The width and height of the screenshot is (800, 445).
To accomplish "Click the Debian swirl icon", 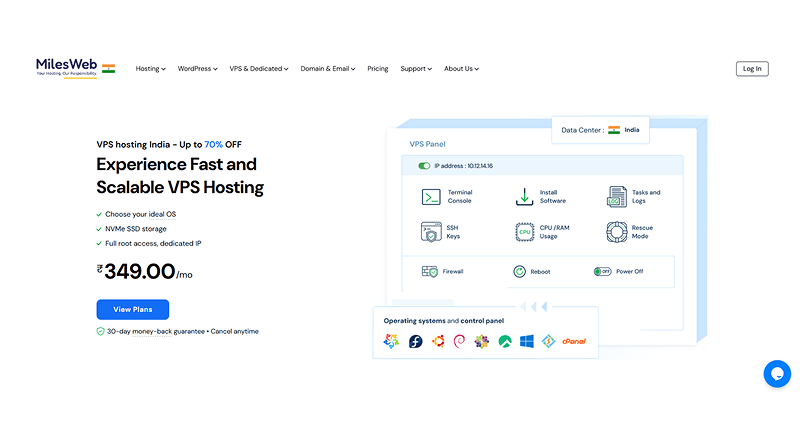I will coord(459,341).
